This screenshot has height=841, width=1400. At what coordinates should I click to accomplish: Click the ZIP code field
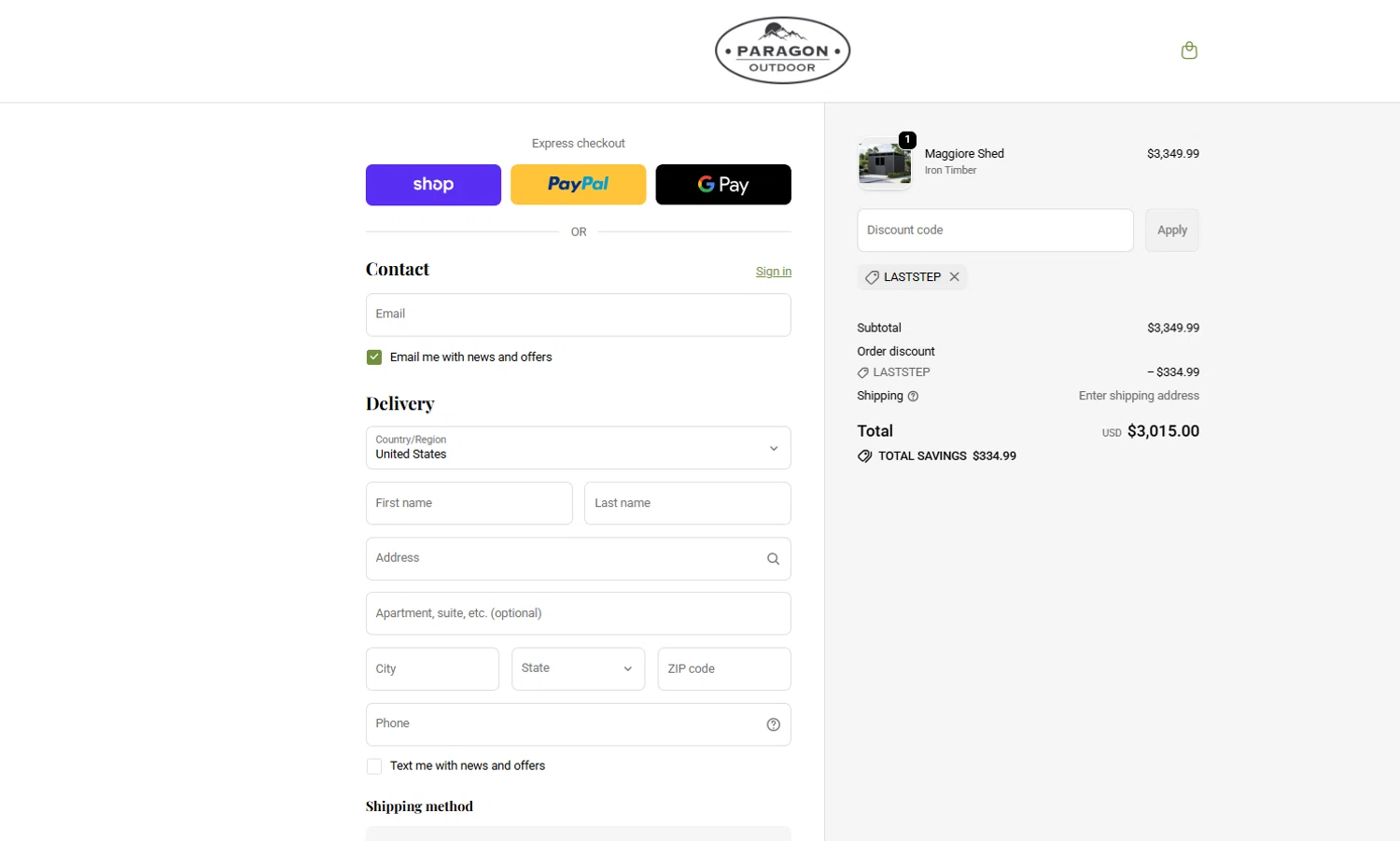point(724,669)
